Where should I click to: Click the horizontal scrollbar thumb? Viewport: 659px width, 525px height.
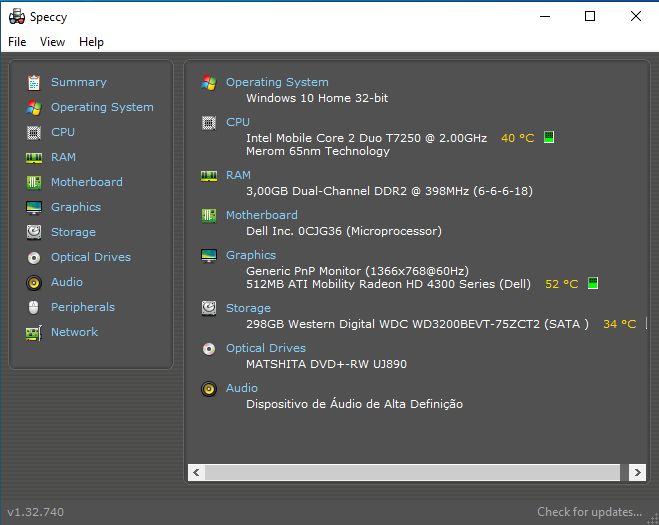coord(412,472)
